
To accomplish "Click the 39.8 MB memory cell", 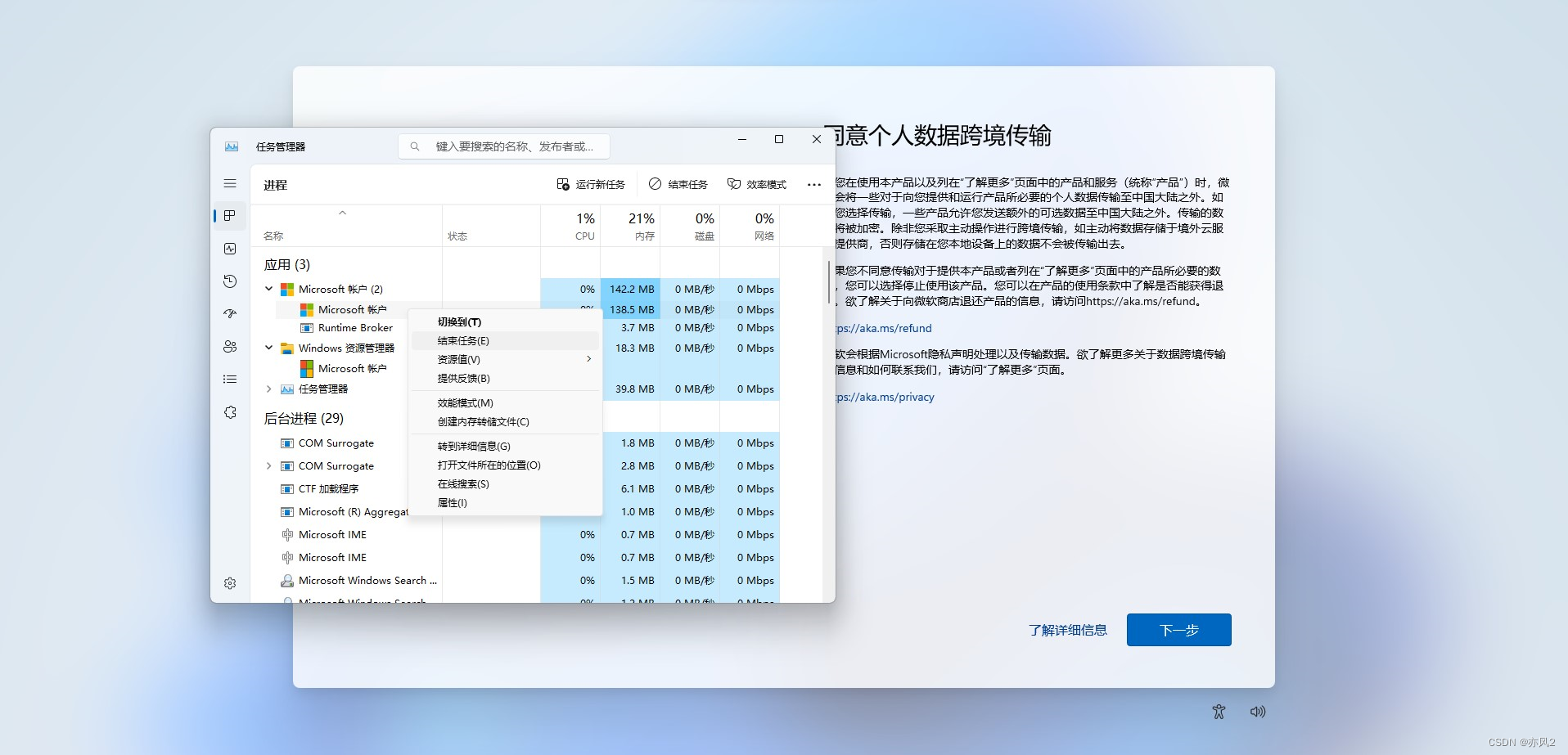I will pyautogui.click(x=630, y=389).
